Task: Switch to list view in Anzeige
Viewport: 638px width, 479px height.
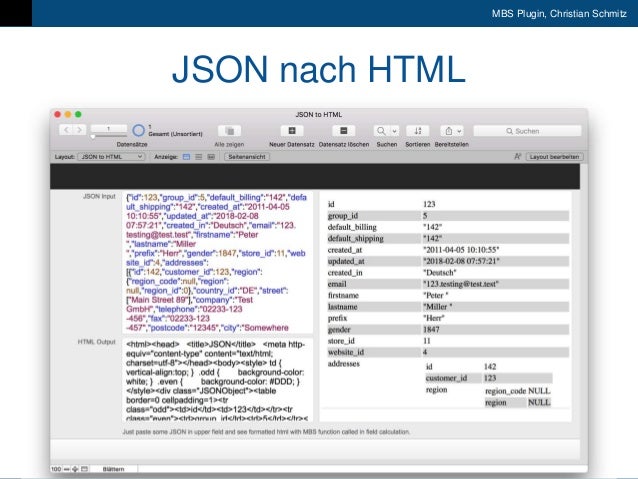Action: (198, 157)
